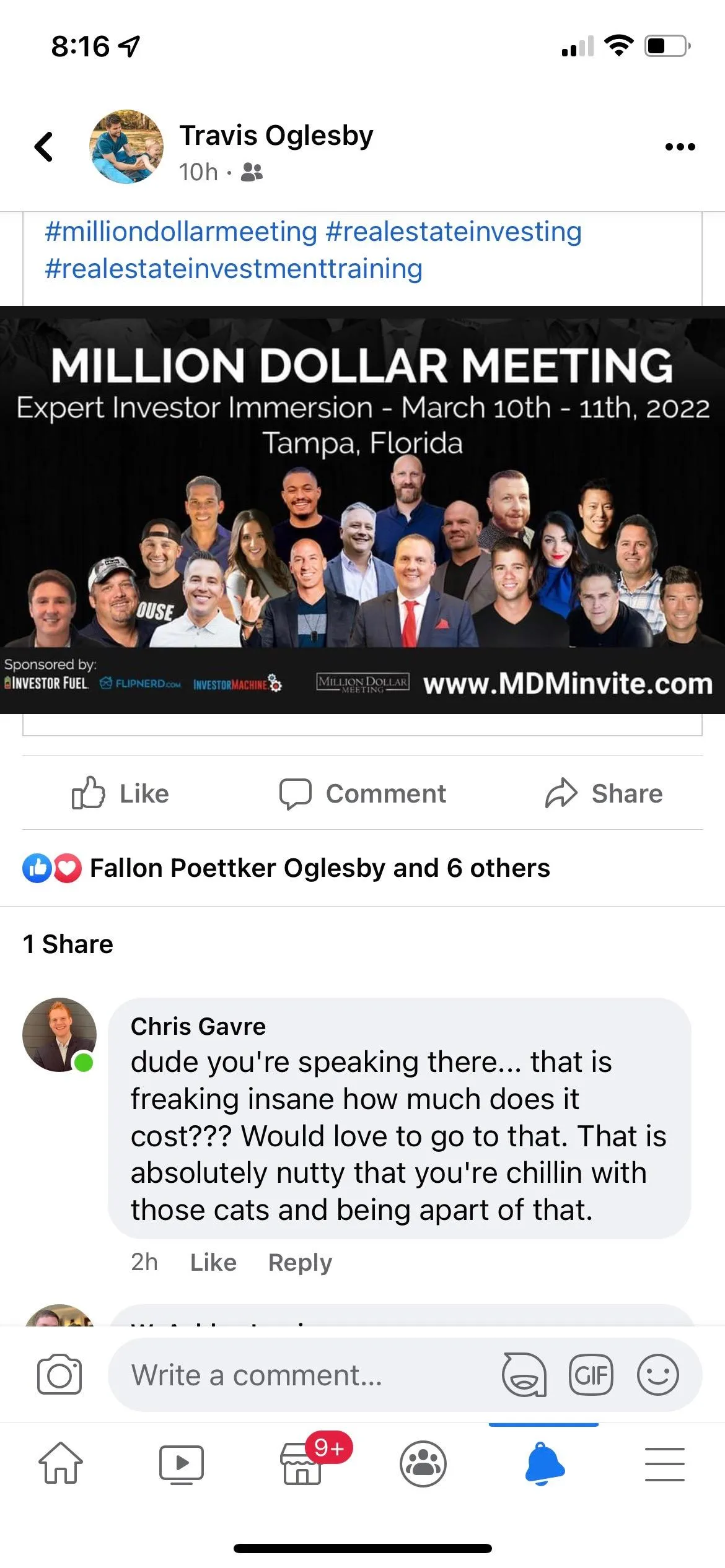Open the hamburger menu tab
725x1568 pixels.
pos(665,1464)
